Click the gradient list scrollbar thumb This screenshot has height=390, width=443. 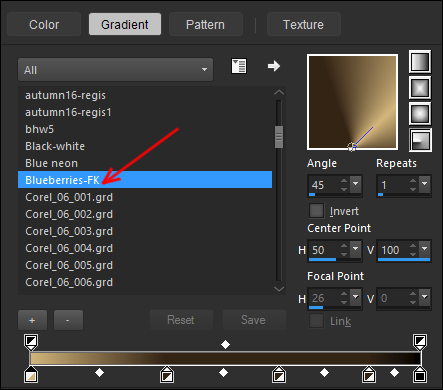pos(279,137)
